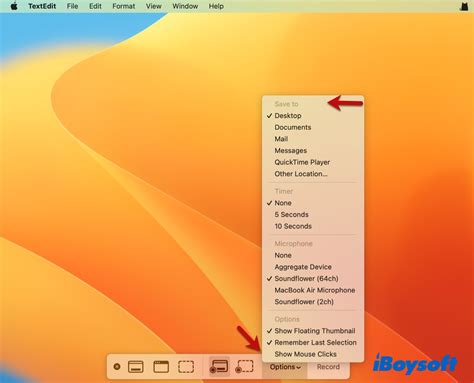
Task: Select Soundflower (2ch) microphone
Action: [x=313, y=302]
